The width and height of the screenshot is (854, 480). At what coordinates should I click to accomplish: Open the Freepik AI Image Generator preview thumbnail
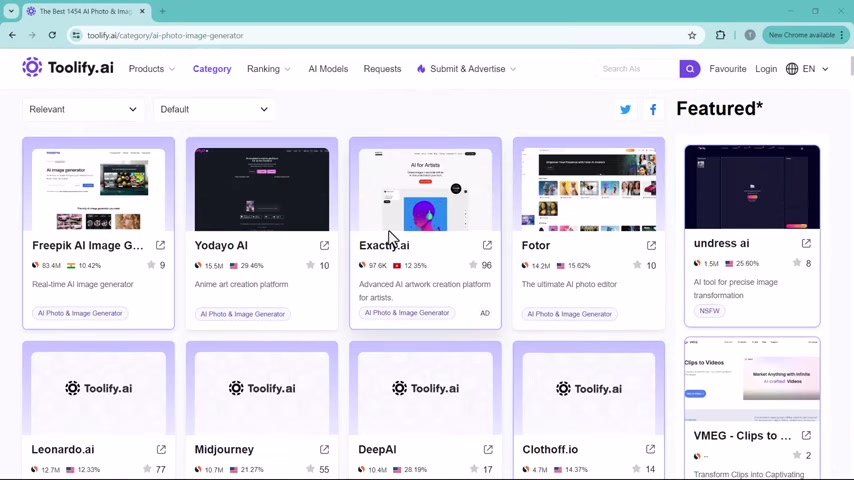point(99,189)
